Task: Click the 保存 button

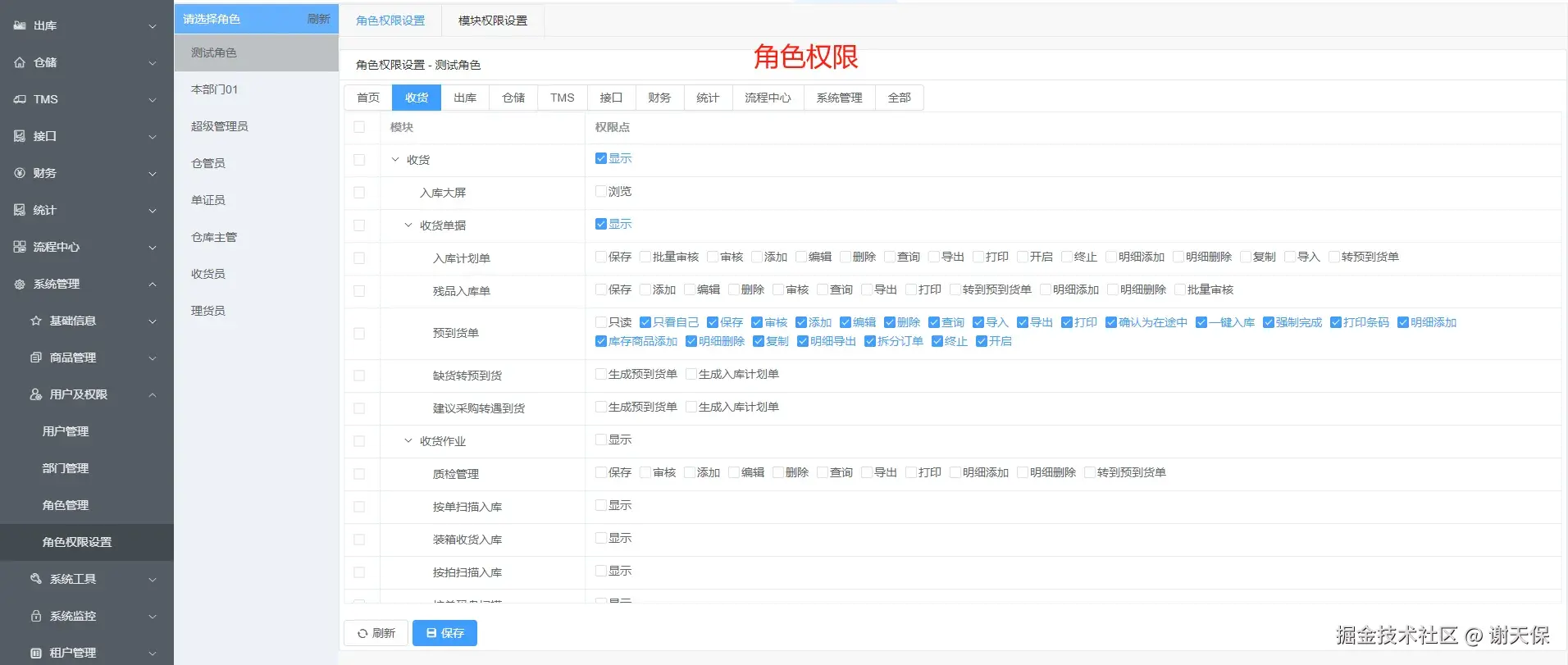Action: coord(444,633)
